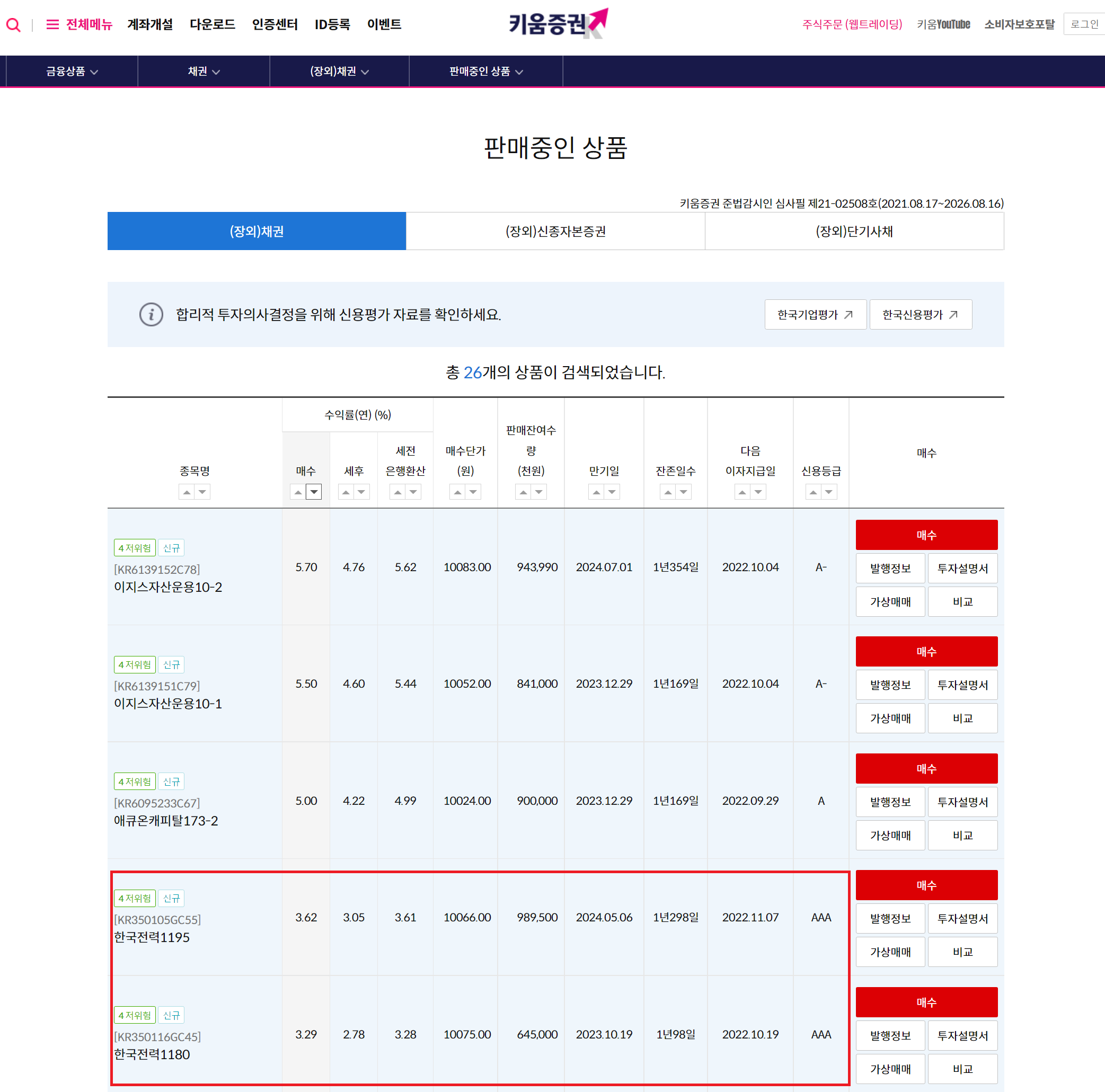Sort 매수단가 column ascending arrow
The width and height of the screenshot is (1105, 1092).
coord(457,492)
